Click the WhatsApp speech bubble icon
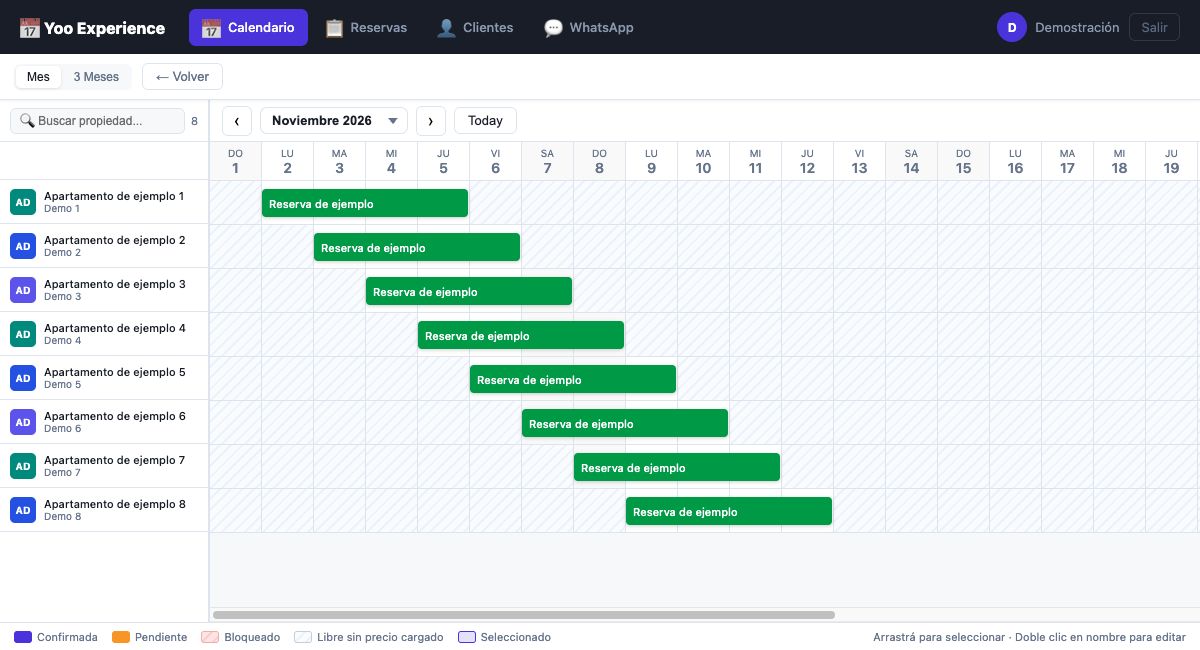 [553, 28]
